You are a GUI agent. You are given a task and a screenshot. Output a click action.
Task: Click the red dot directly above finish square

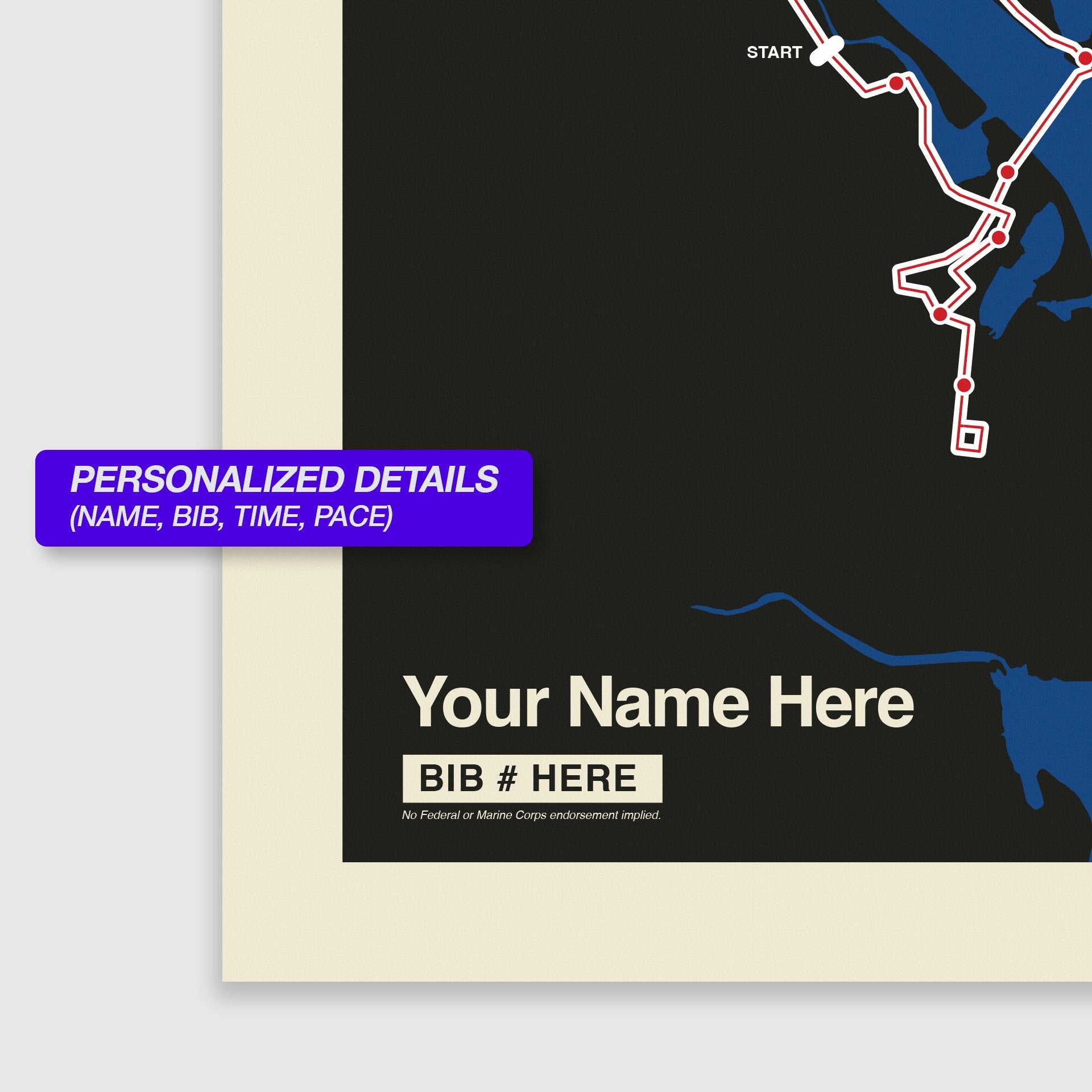[963, 386]
